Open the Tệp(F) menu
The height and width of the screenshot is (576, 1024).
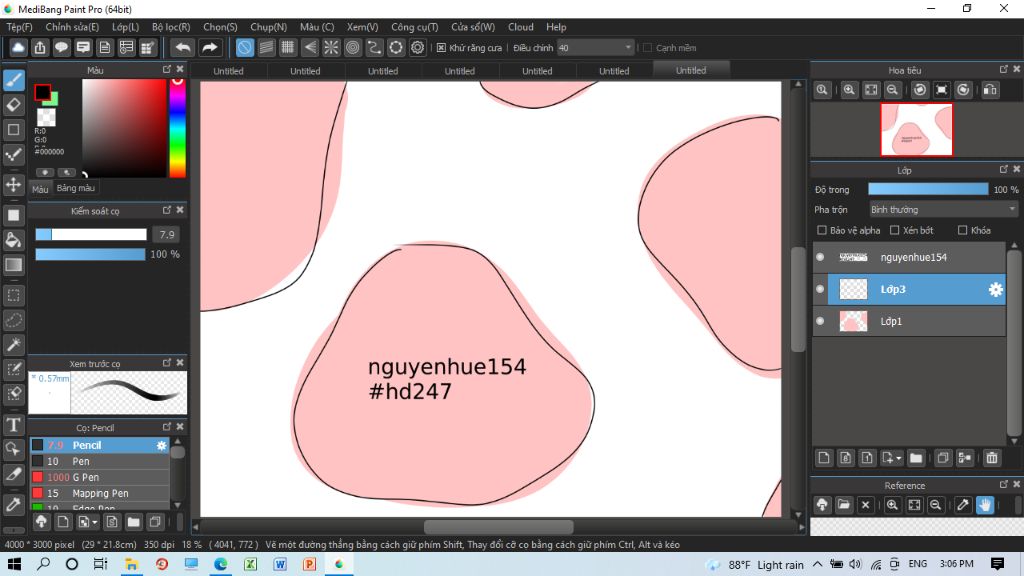(20, 27)
